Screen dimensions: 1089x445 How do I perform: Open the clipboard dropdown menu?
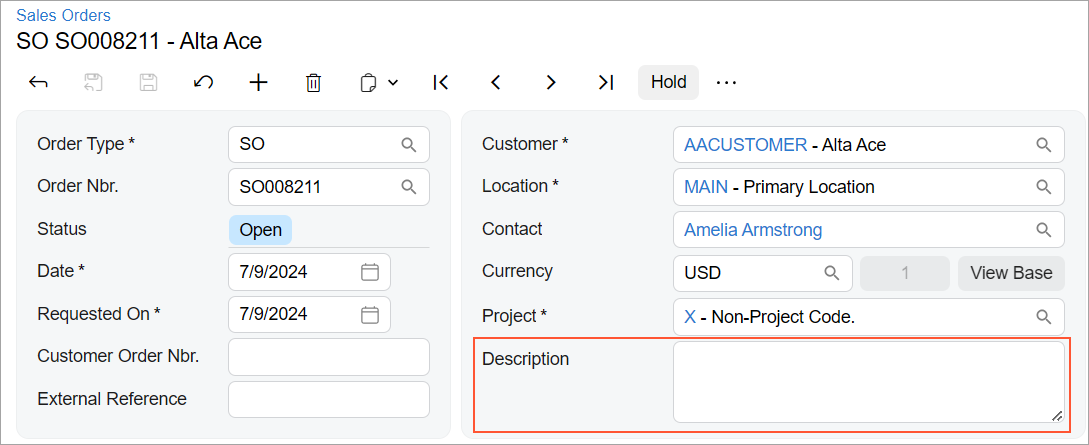point(379,82)
